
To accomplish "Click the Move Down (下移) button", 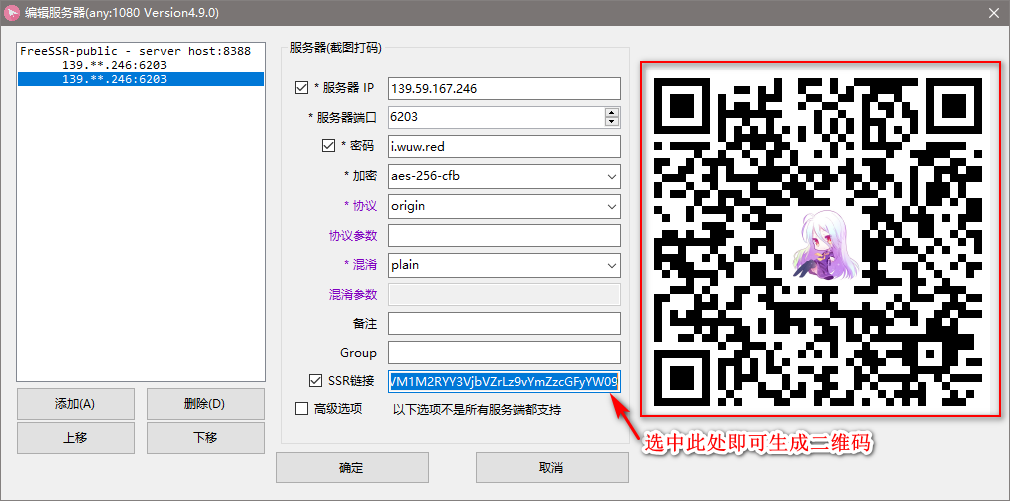I will point(205,438).
